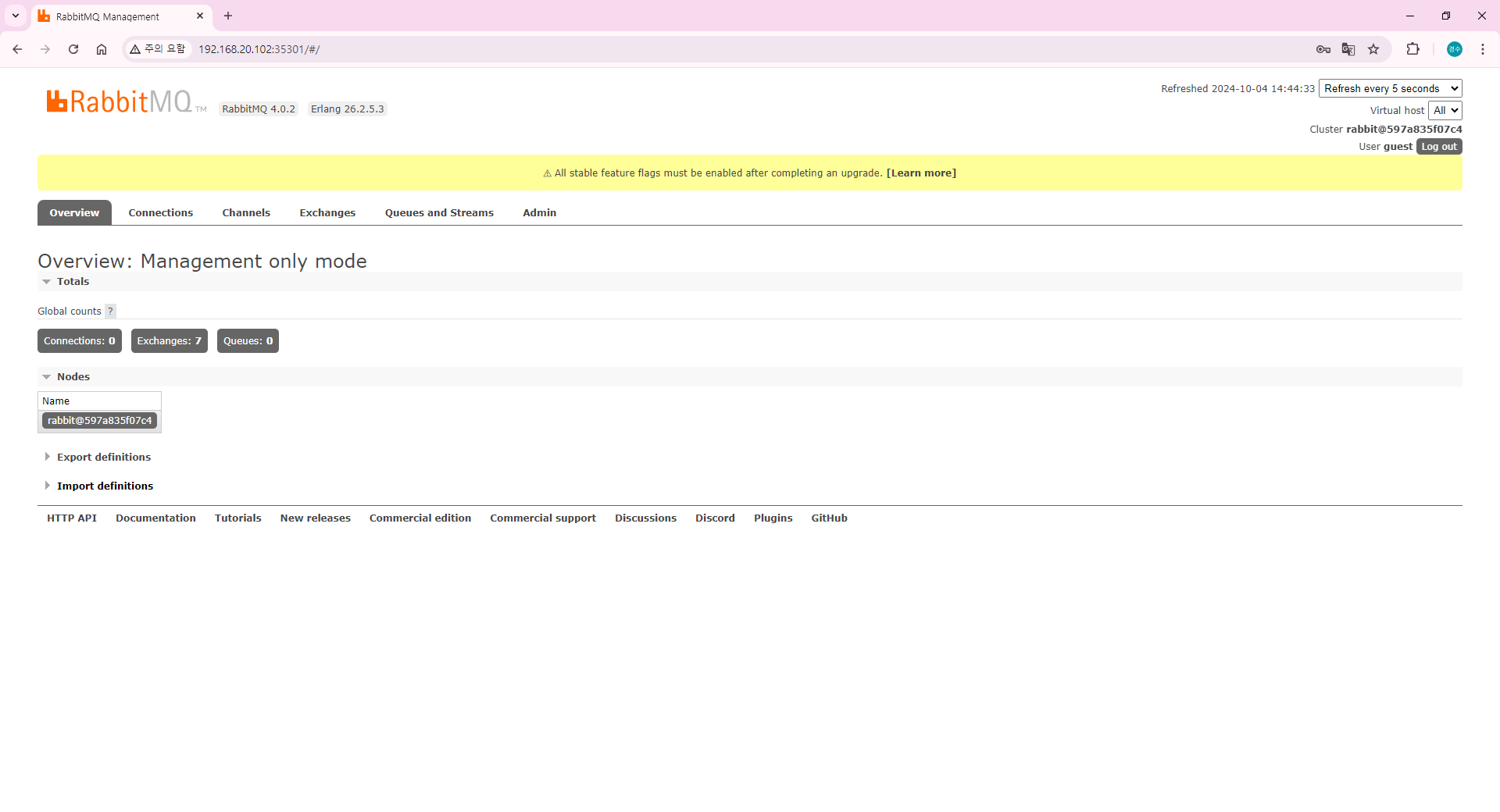The height and width of the screenshot is (812, 1500).
Task: Open node rabbit@597a835f07c4 link
Action: pyautogui.click(x=99, y=420)
